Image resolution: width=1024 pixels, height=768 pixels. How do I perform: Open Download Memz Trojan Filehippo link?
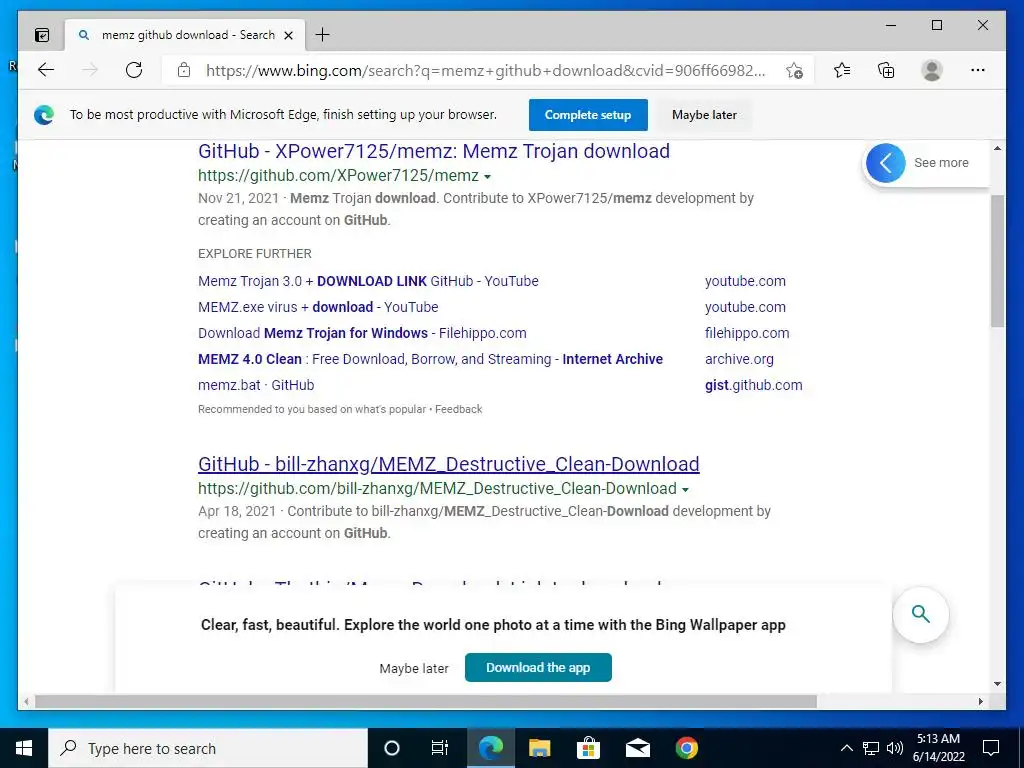pyautogui.click(x=362, y=333)
